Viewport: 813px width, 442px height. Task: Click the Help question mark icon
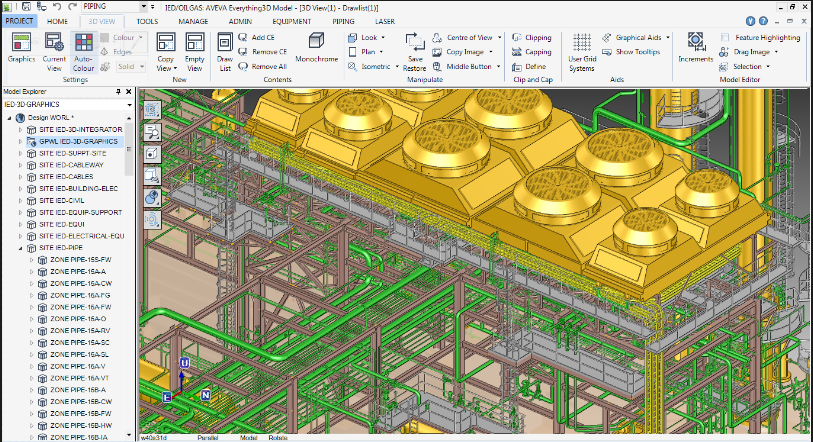click(763, 21)
